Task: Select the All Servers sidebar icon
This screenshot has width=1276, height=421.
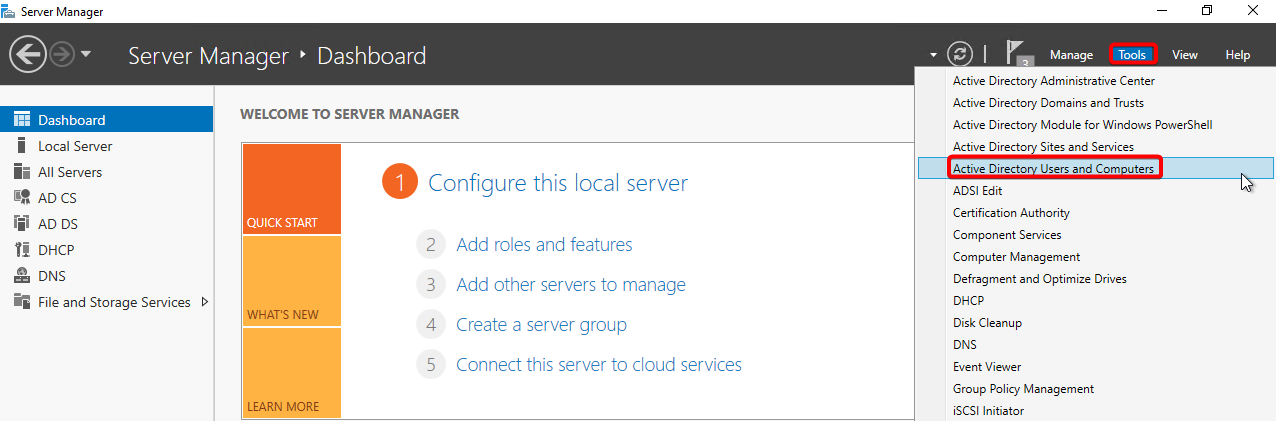Action: pos(22,172)
